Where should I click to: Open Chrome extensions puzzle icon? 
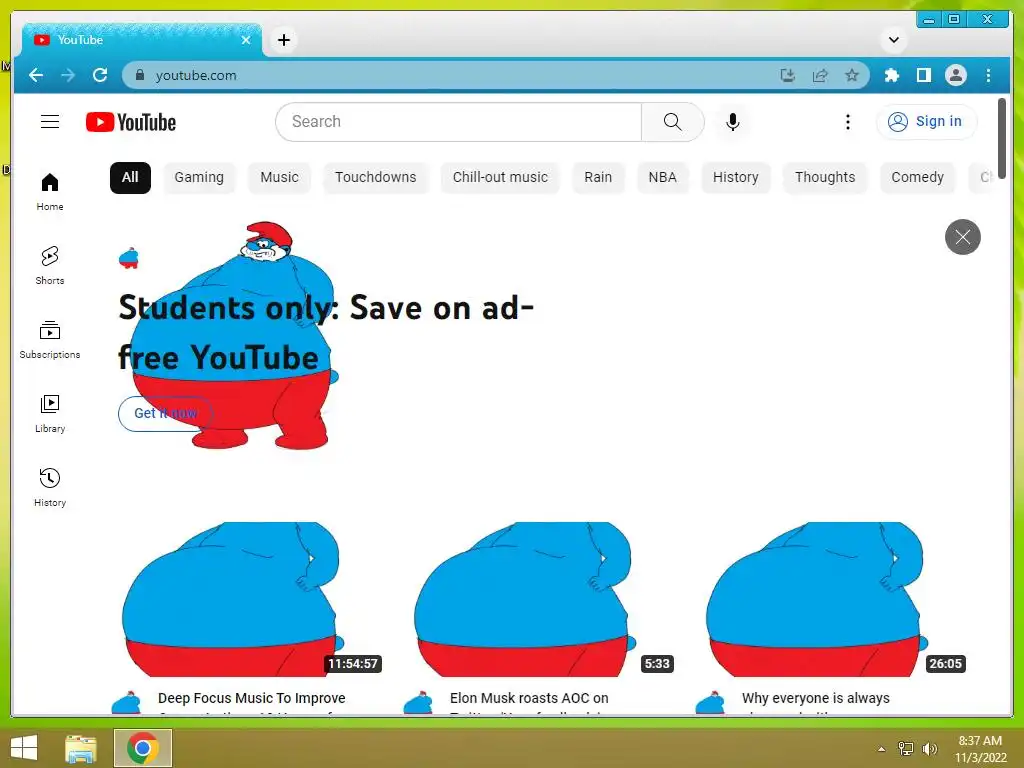[891, 75]
